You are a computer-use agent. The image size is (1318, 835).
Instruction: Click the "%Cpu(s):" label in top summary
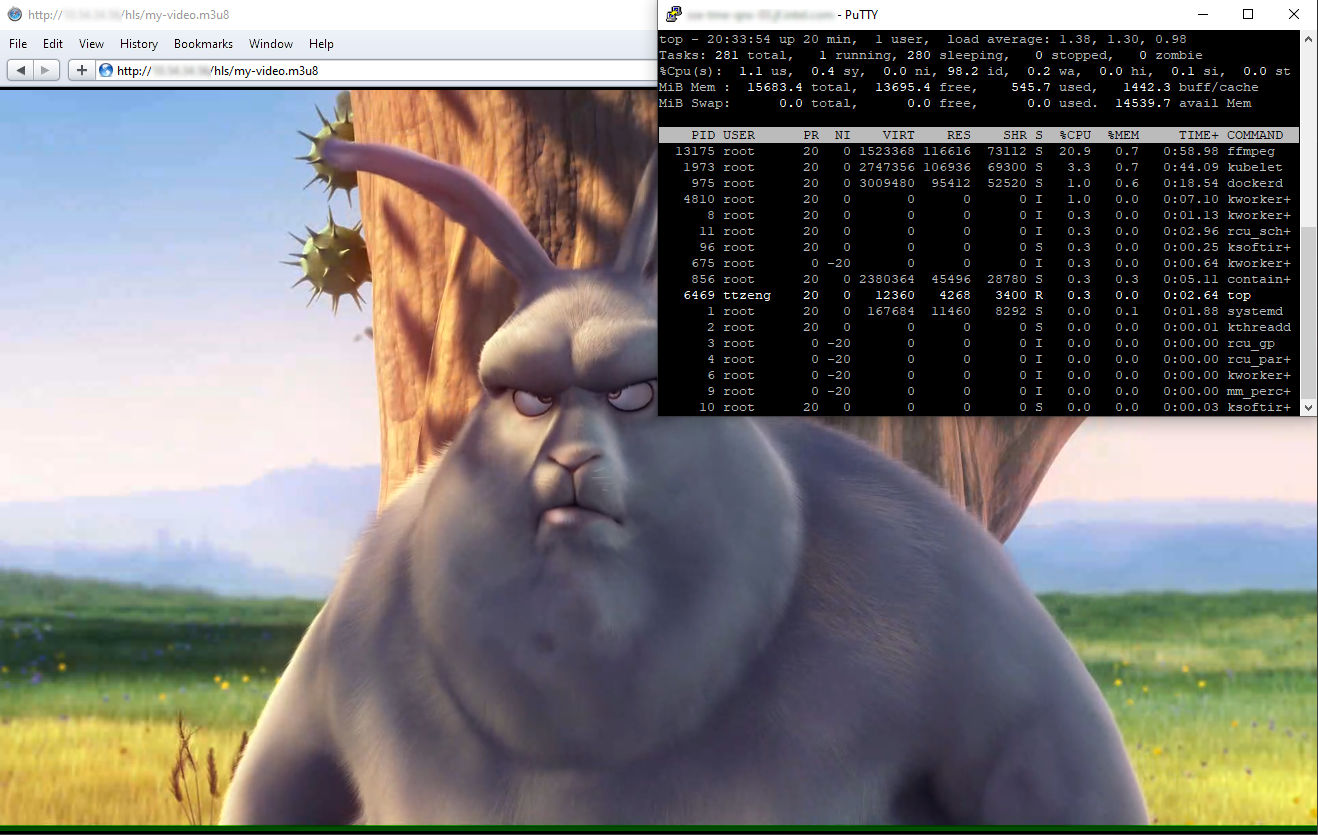point(691,71)
